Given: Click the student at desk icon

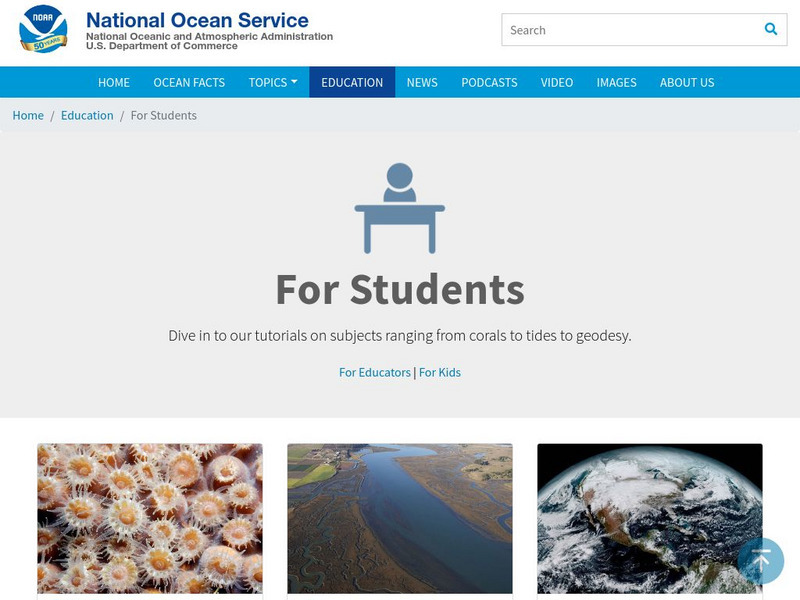Looking at the screenshot, I should click(x=399, y=208).
